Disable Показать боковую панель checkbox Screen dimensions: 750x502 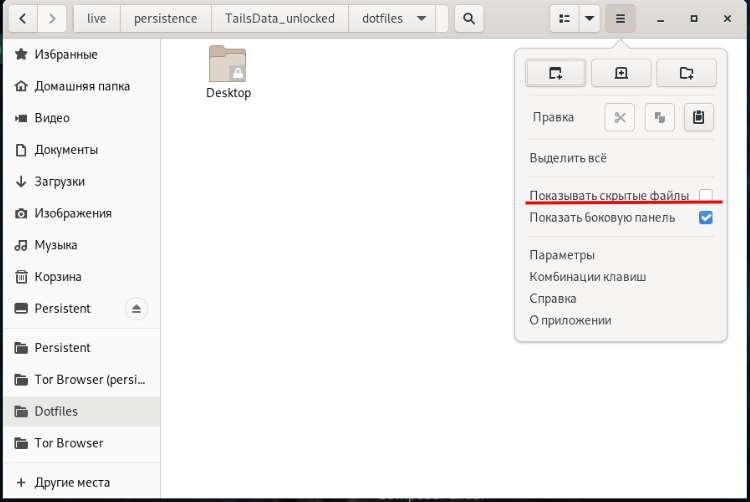click(x=705, y=217)
